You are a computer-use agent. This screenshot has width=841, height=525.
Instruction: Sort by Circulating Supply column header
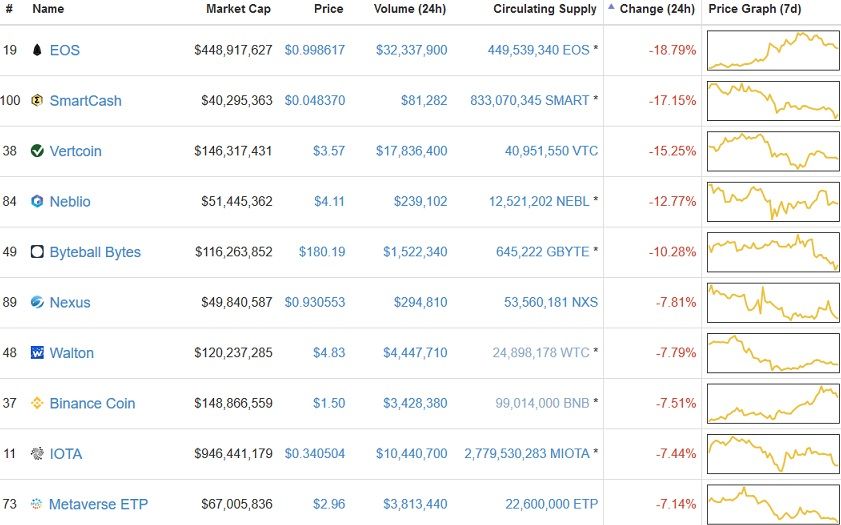[x=544, y=9]
